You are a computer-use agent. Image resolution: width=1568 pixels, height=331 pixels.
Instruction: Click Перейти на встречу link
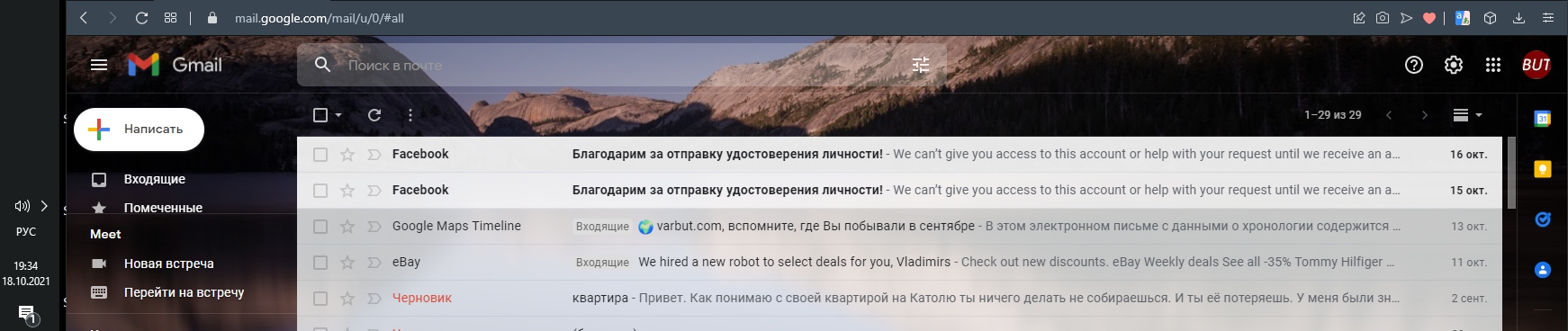[184, 292]
